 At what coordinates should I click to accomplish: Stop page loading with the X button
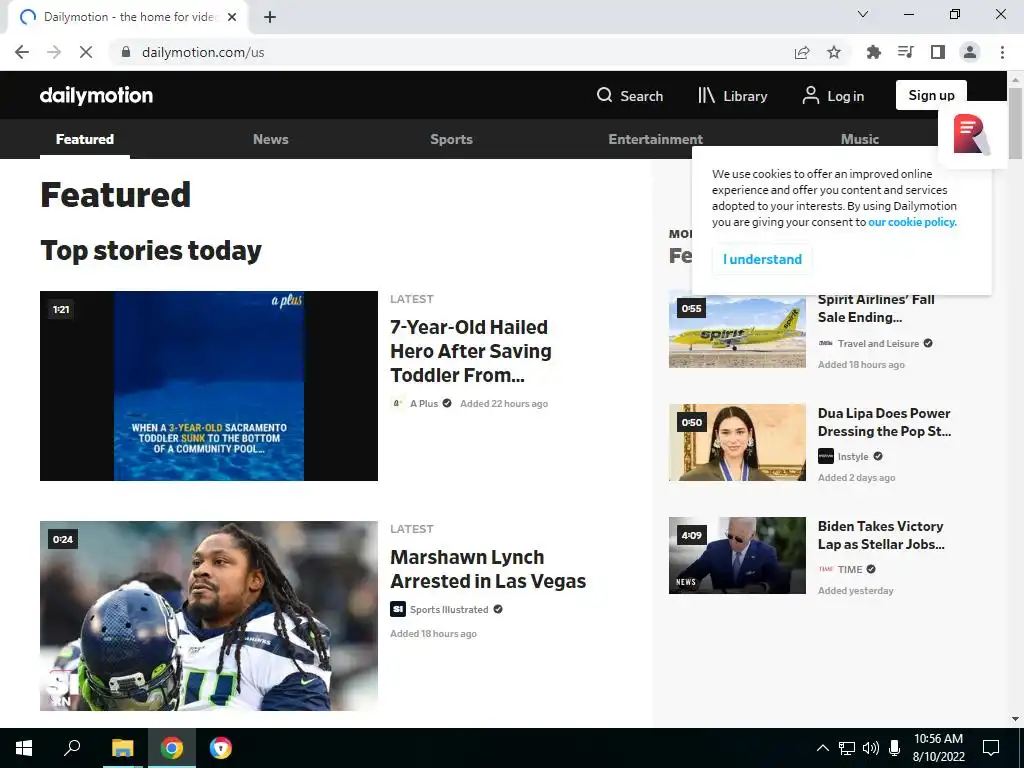(86, 52)
